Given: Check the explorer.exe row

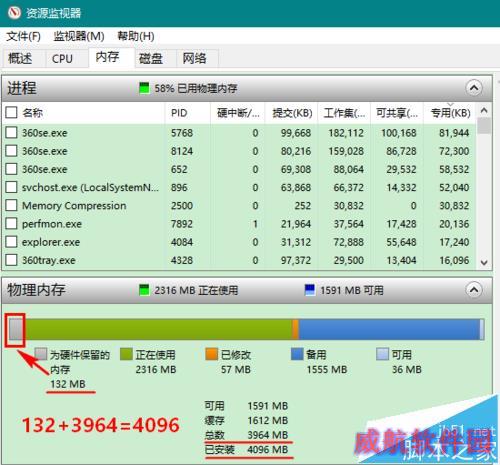Looking at the screenshot, I should 11,242.
